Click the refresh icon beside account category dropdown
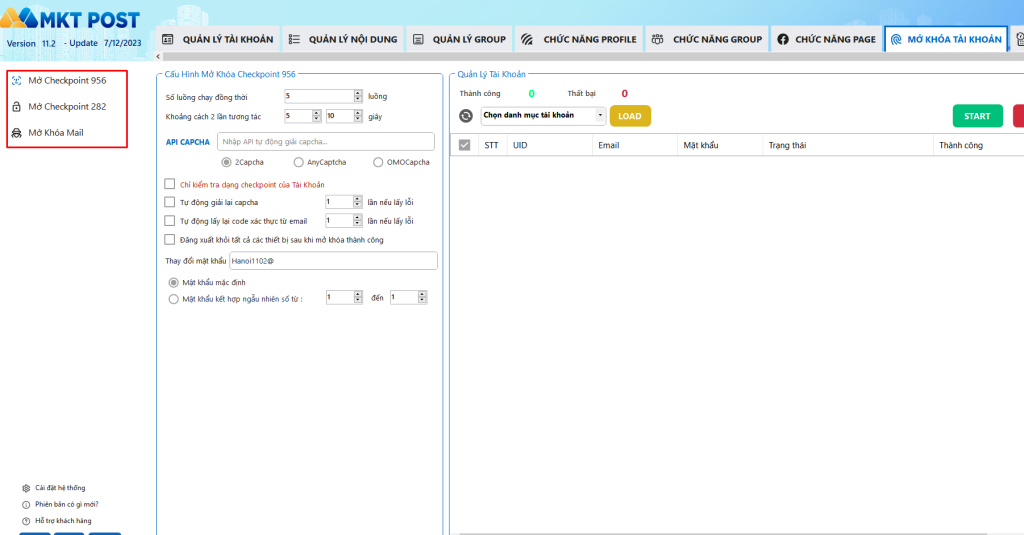1024x535 pixels. (x=466, y=116)
